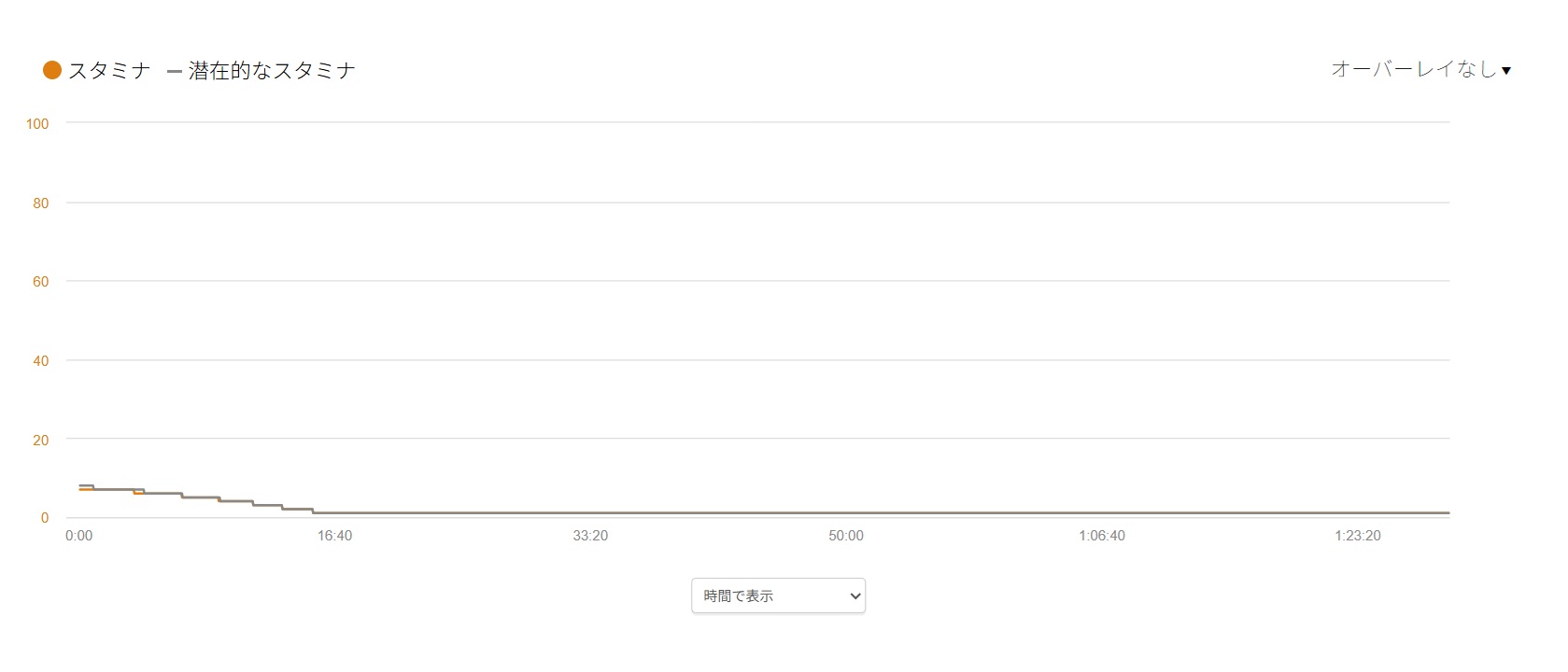Open the オーバーレイなし overlay dropdown
Image resolution: width=1568 pixels, height=672 pixels.
click(x=1413, y=69)
